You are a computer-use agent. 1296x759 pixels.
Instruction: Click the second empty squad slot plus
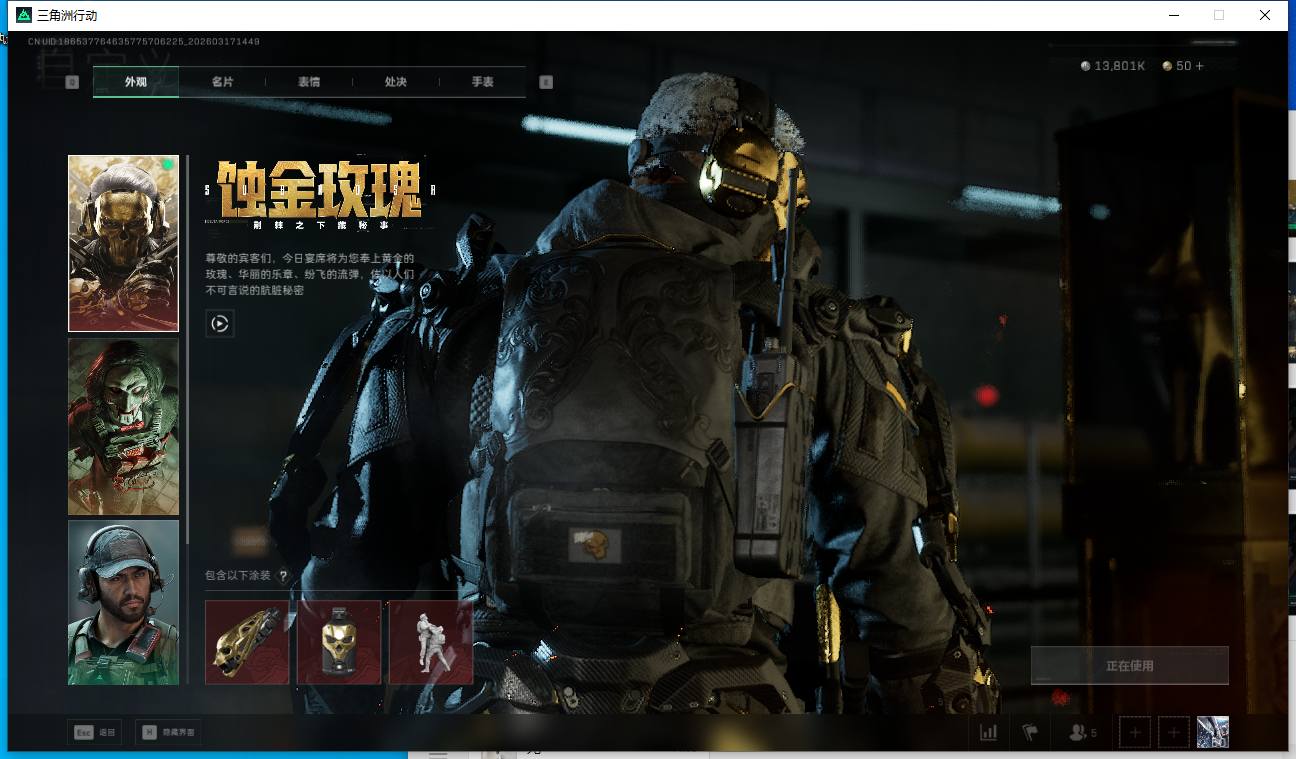tap(1174, 733)
